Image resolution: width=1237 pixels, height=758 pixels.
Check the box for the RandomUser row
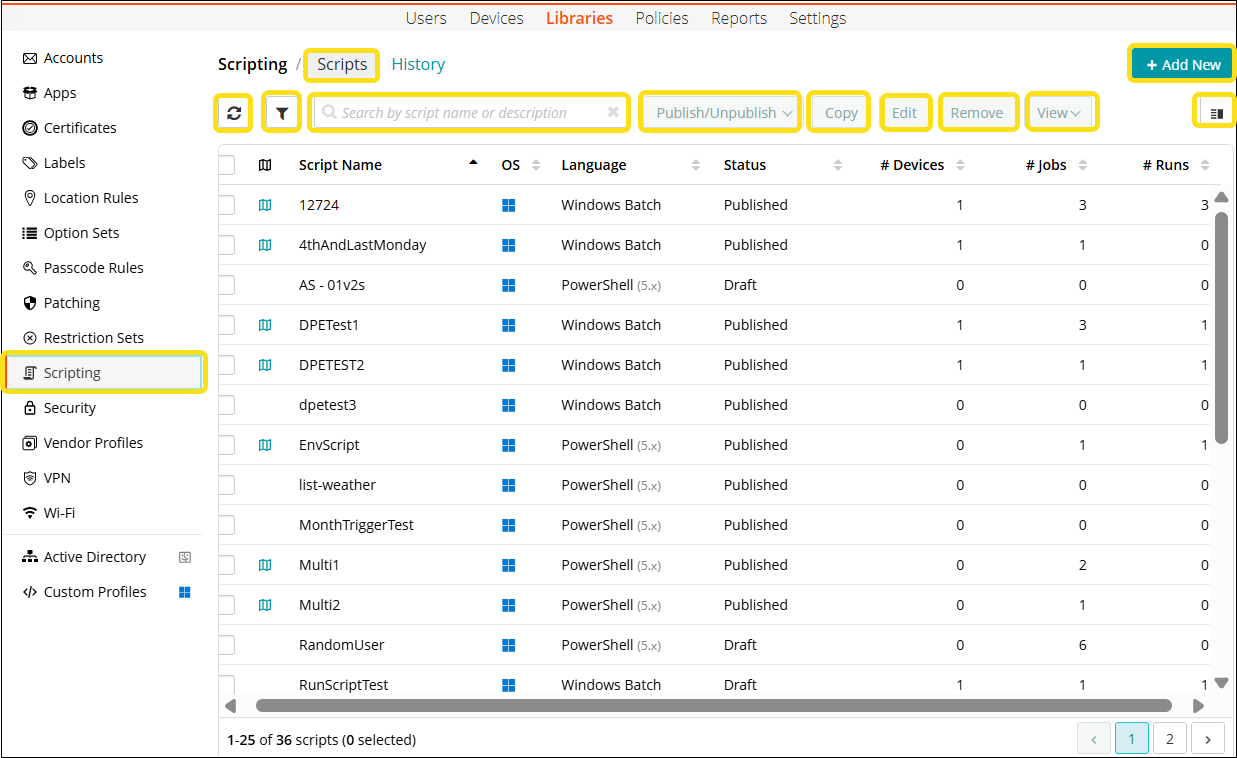(x=227, y=645)
